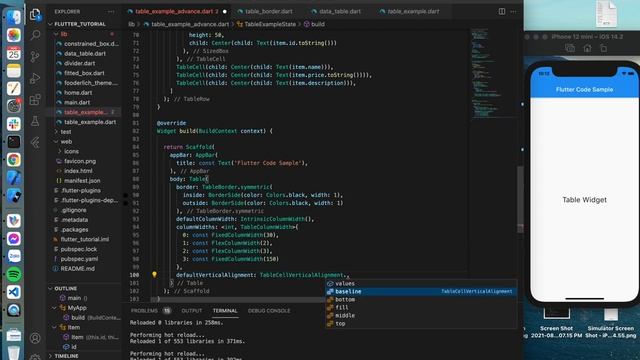Open editor more actions ellipsis
The image size is (640, 360).
click(513, 11)
